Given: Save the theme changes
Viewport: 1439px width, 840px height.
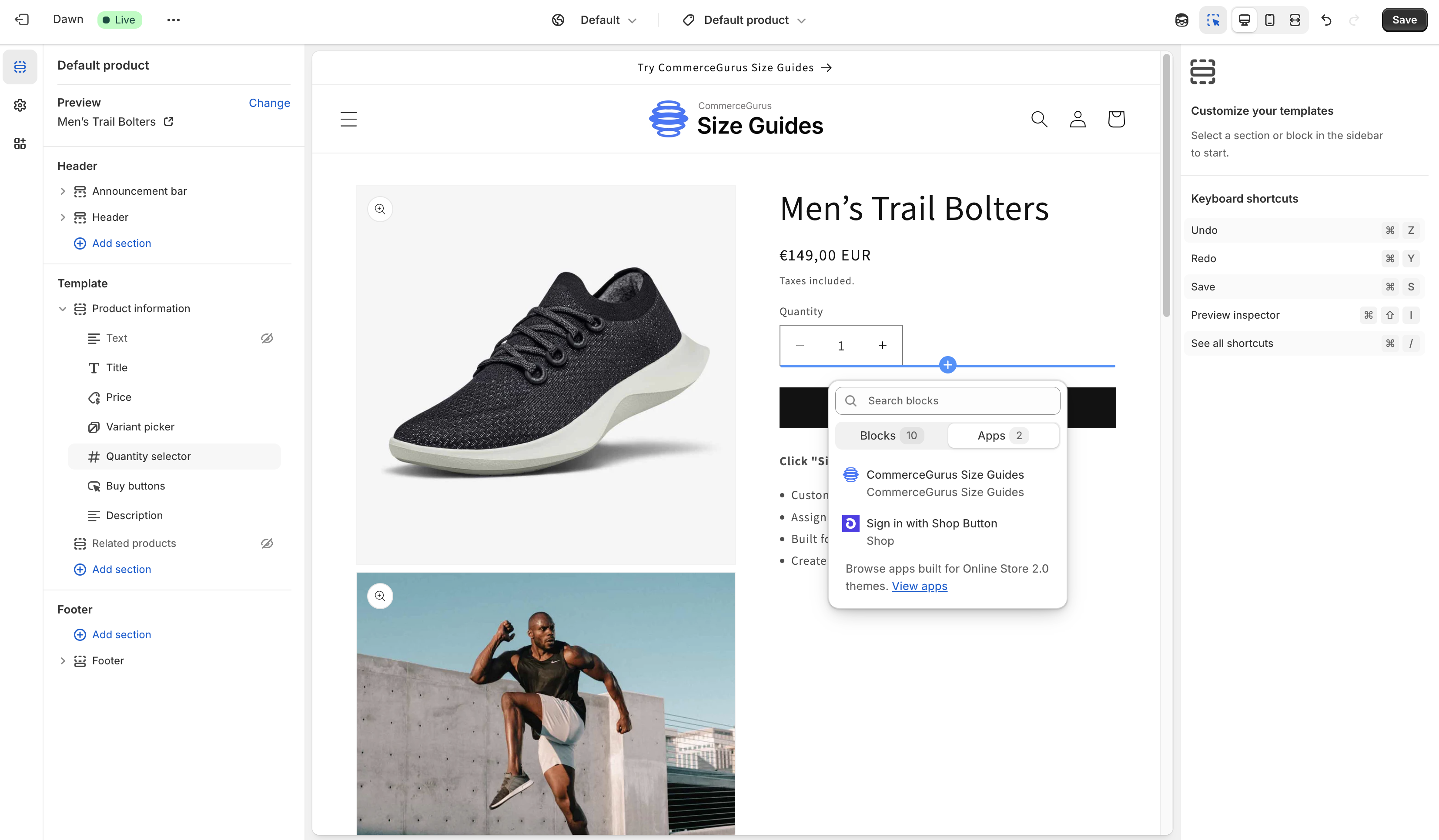Looking at the screenshot, I should point(1404,20).
